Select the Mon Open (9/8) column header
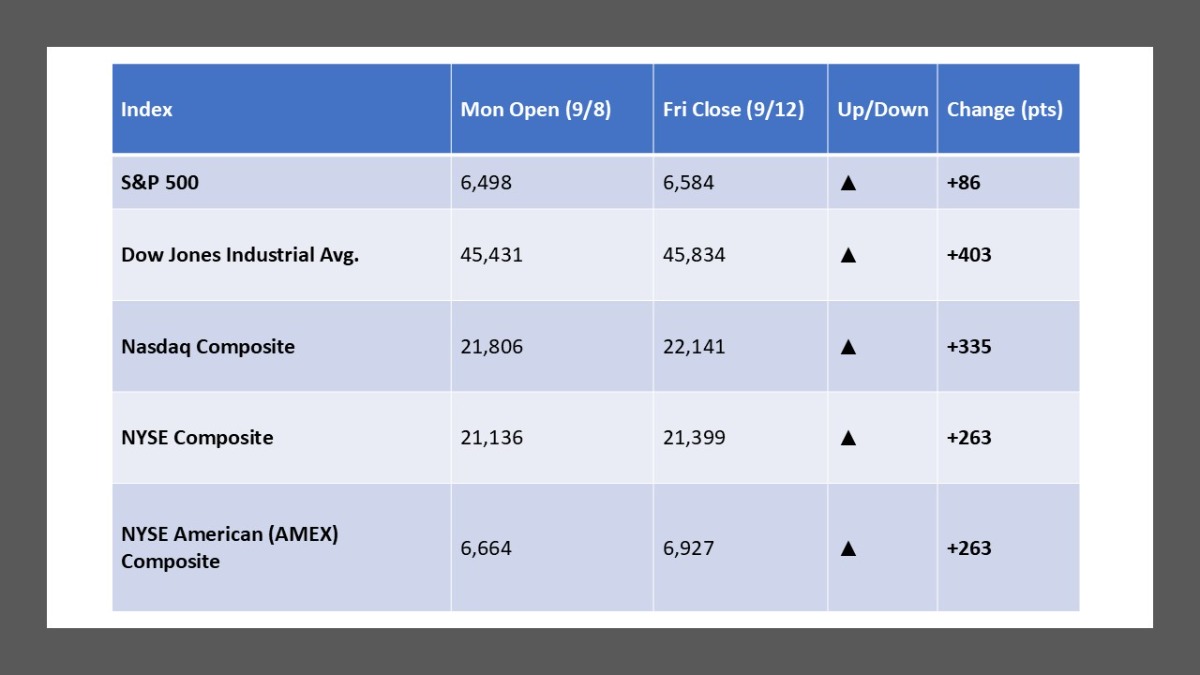This screenshot has height=675, width=1200. (535, 110)
